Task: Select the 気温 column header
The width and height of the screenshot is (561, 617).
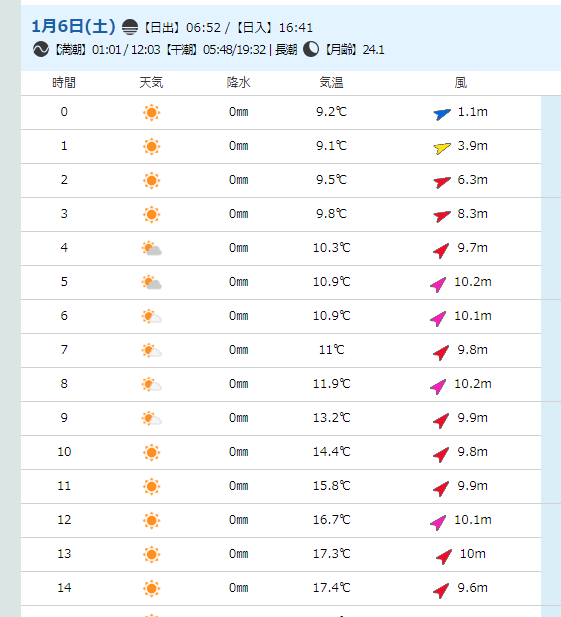Action: (331, 83)
